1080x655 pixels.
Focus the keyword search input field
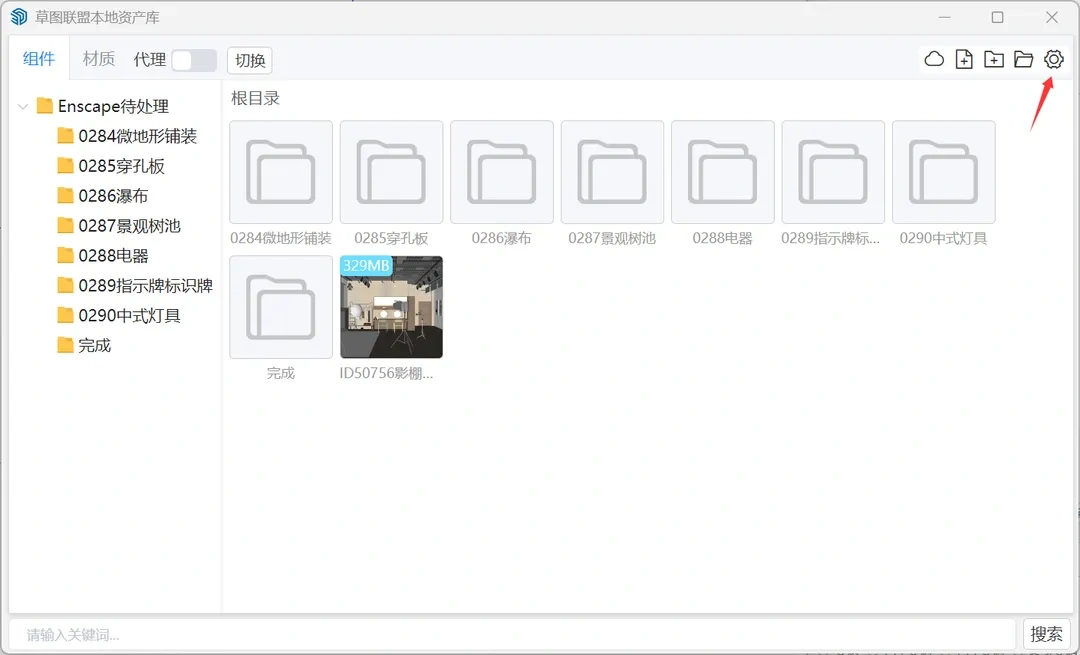point(512,634)
